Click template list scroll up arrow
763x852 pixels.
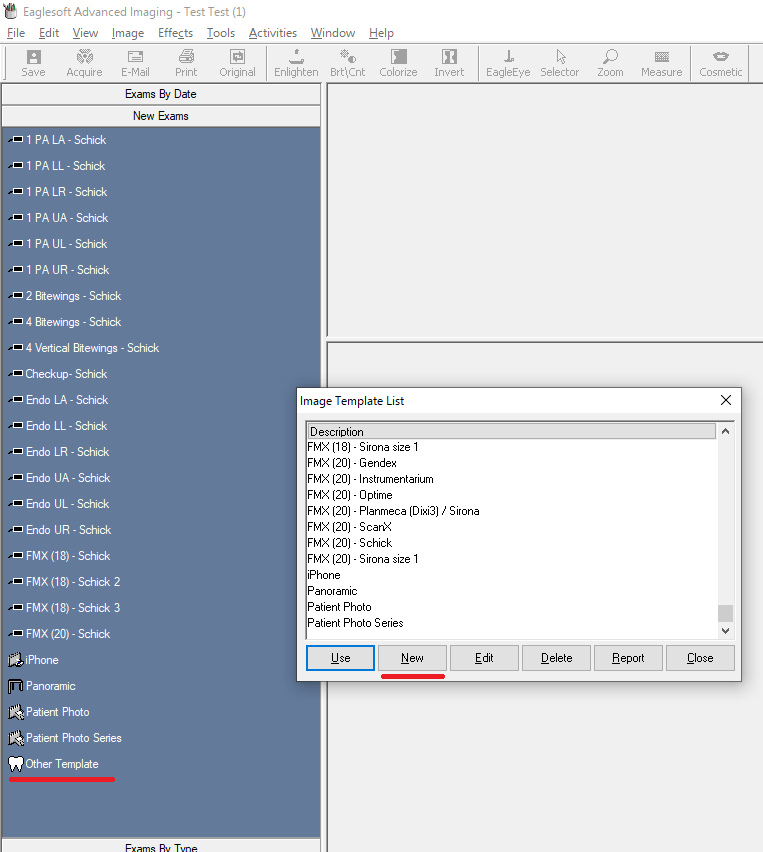tap(725, 431)
